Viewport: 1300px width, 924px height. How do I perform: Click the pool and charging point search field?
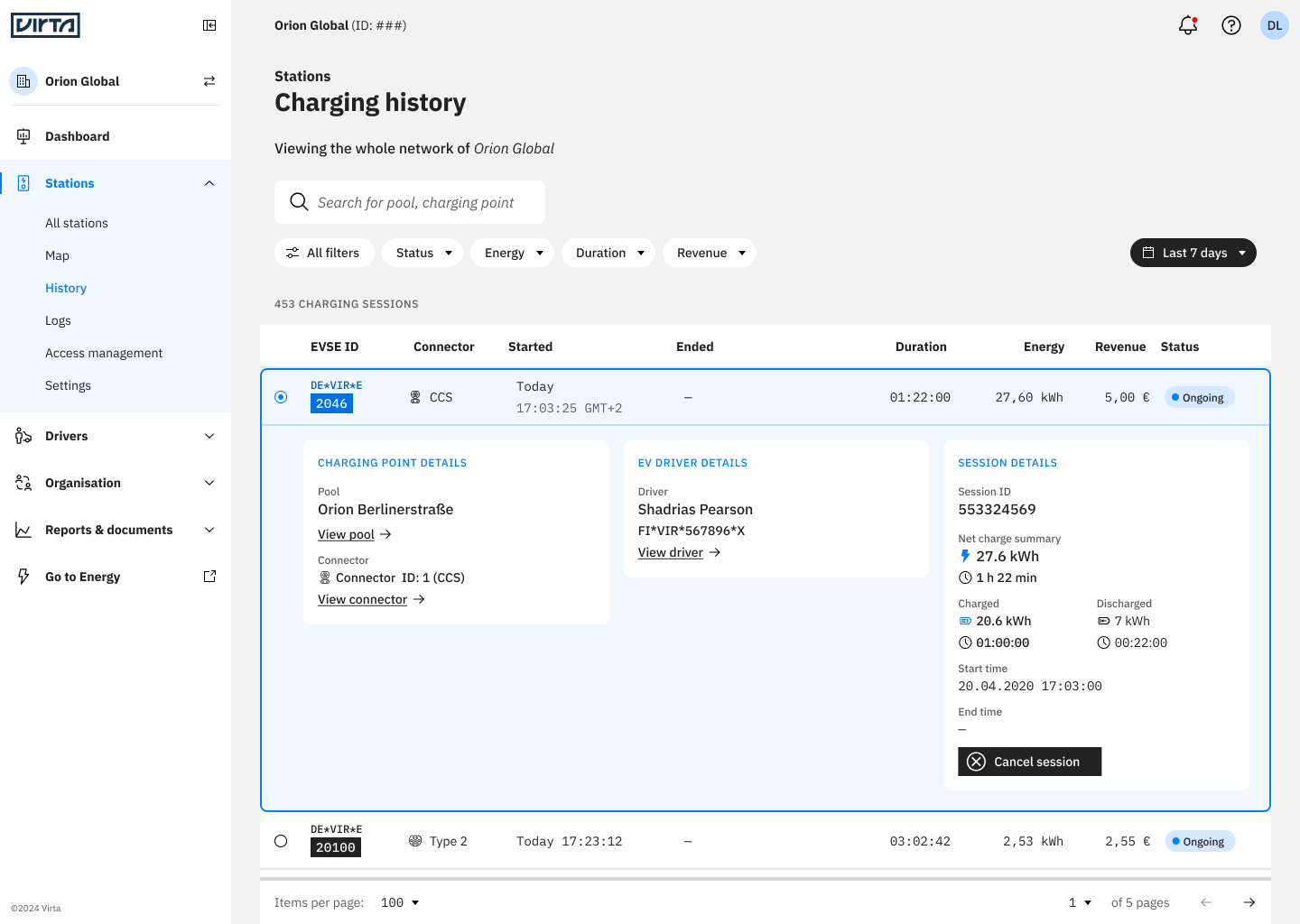(x=410, y=202)
